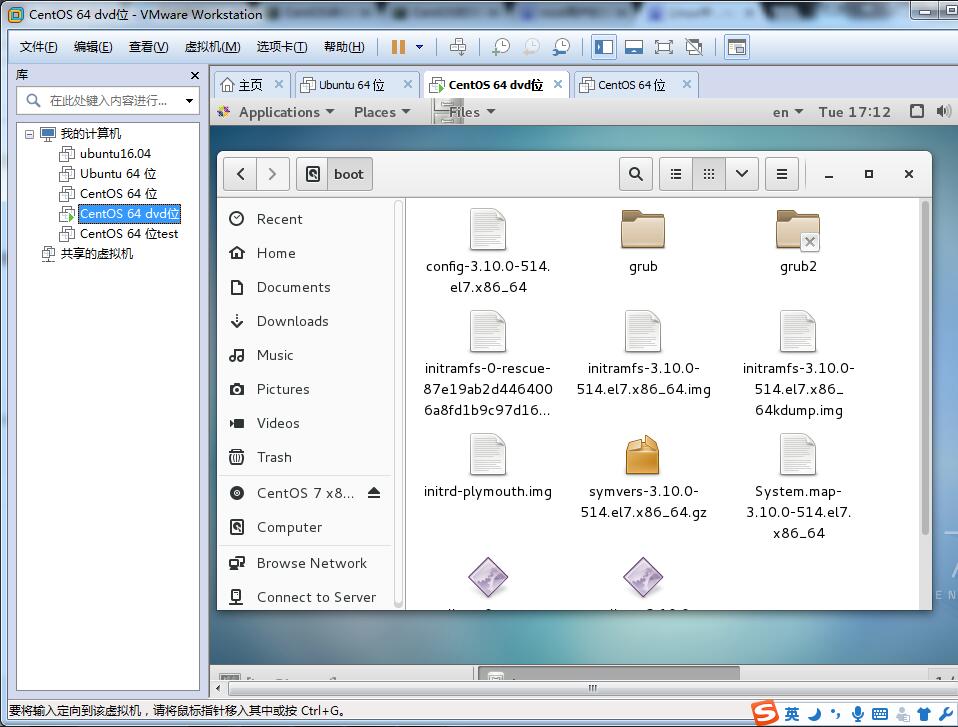Collapse the 我的计算机 tree node
Viewport: 958px width, 727px height.
pyautogui.click(x=29, y=134)
